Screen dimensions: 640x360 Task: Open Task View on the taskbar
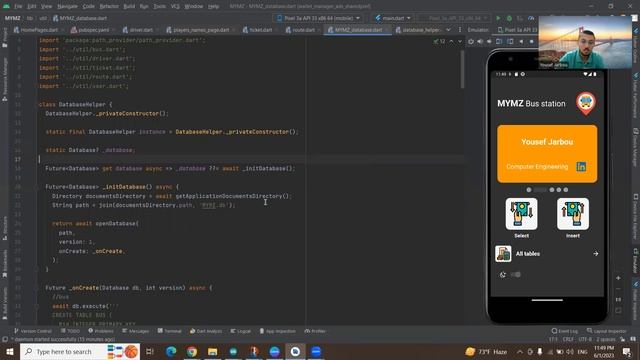pyautogui.click(x=150, y=351)
